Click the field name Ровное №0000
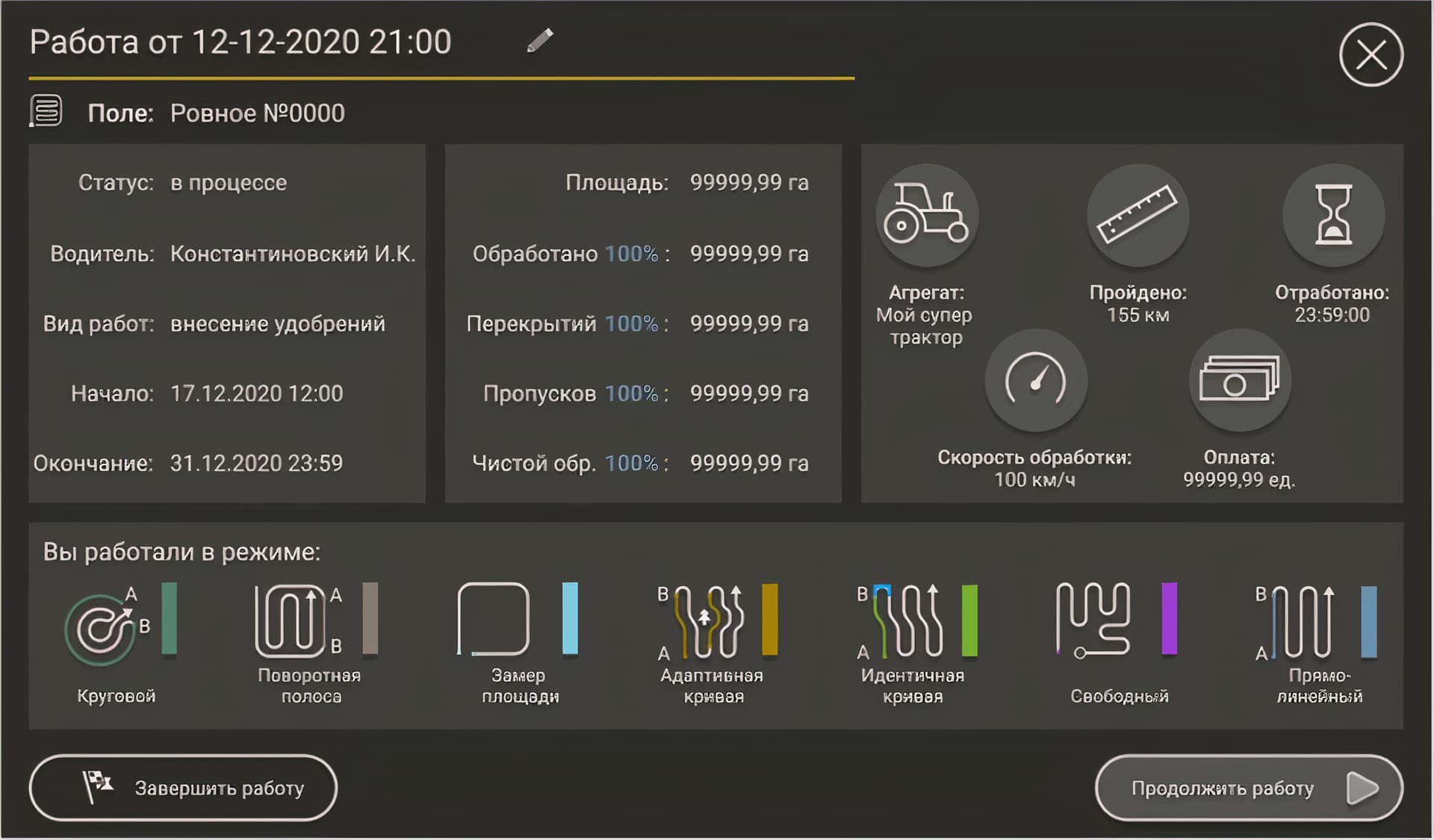Viewport: 1434px width, 840px height. point(256,112)
